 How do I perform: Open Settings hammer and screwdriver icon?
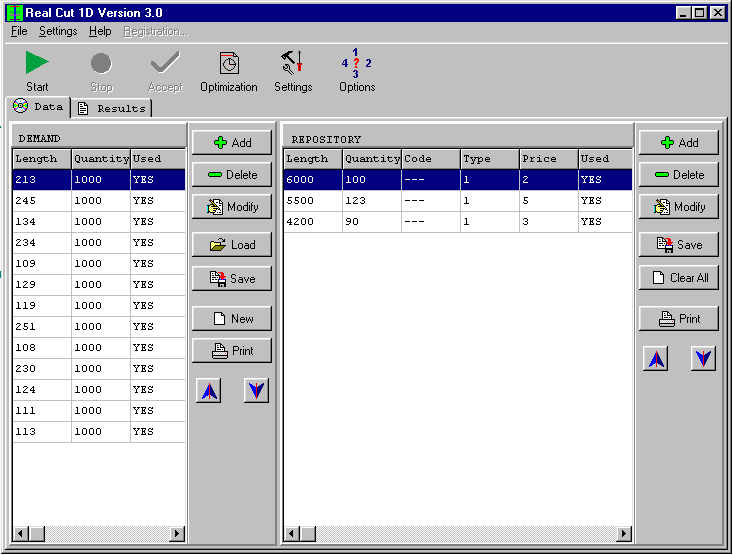tap(293, 63)
